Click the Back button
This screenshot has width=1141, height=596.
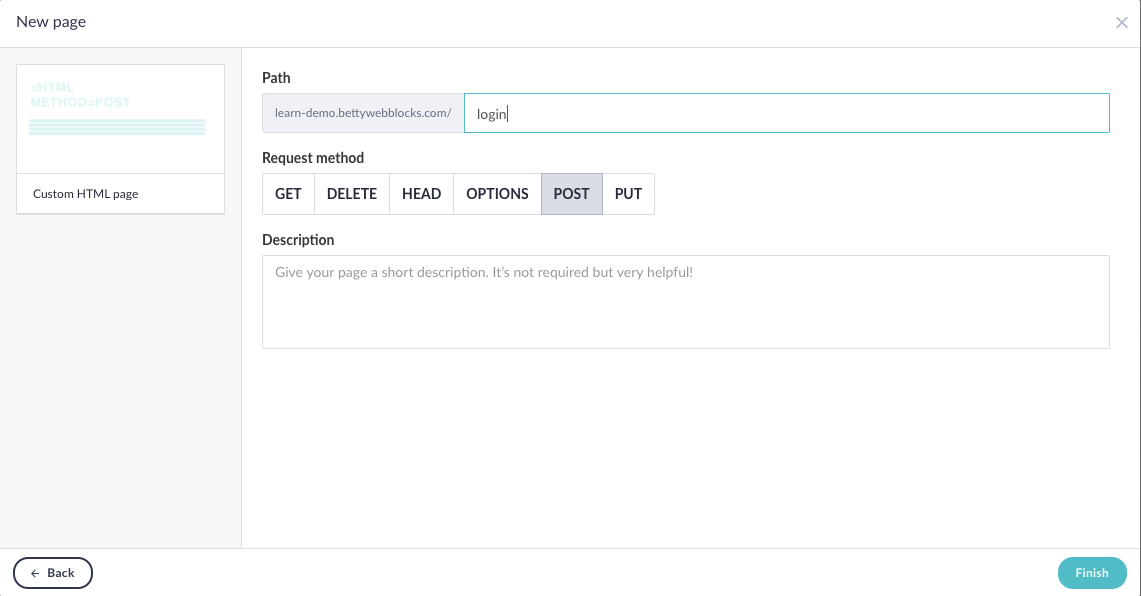click(x=52, y=572)
